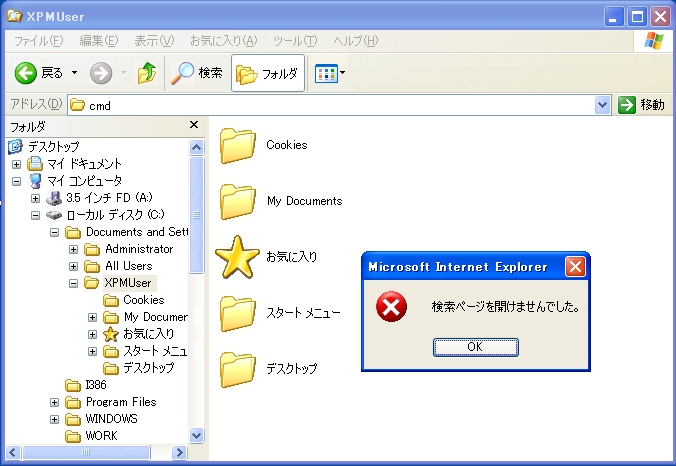Collapse マイ コンピュータ tree node
The height and width of the screenshot is (466, 676).
[16, 181]
